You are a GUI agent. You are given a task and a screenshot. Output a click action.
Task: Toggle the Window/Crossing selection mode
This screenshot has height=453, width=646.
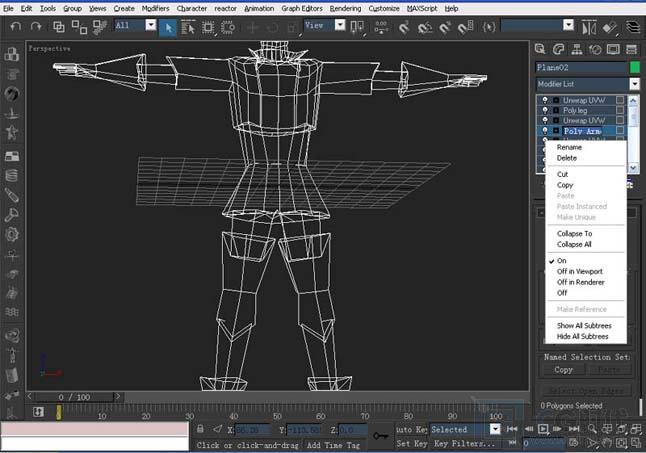228,28
